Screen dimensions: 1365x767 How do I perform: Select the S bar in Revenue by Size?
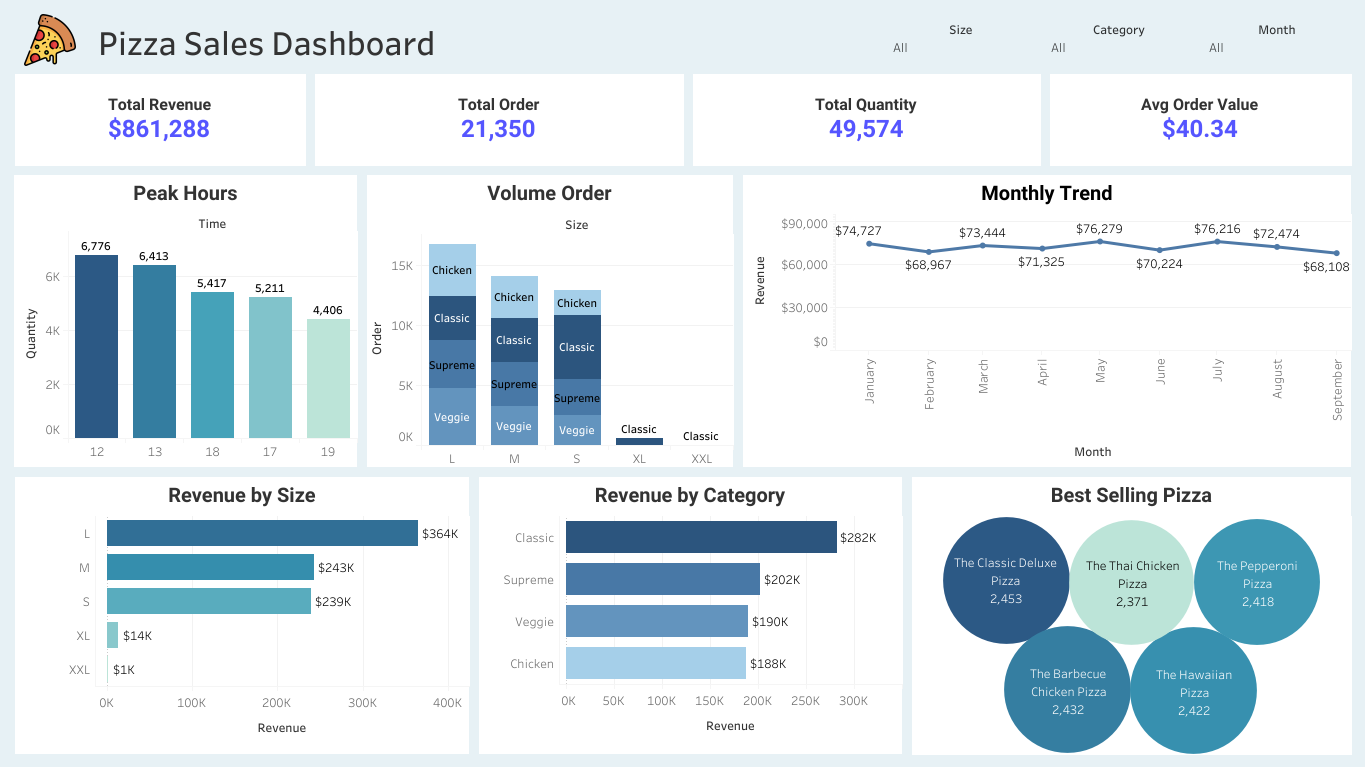coord(209,601)
